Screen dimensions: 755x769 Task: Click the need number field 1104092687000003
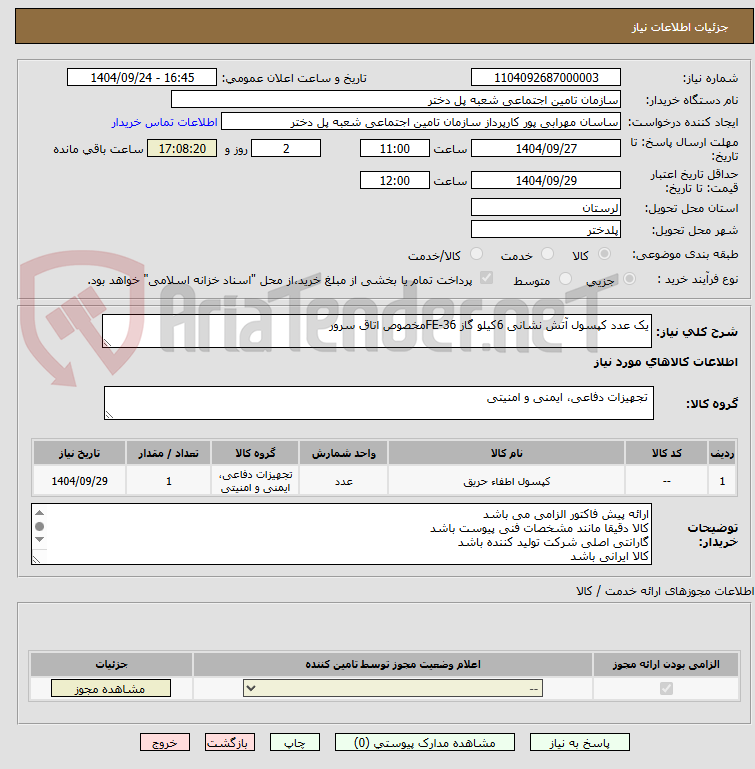[546, 77]
